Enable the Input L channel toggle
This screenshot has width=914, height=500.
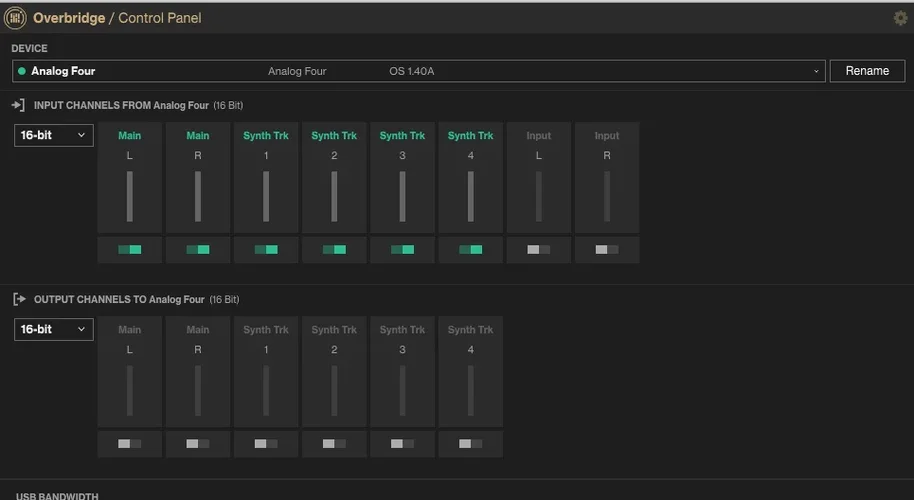pos(539,249)
